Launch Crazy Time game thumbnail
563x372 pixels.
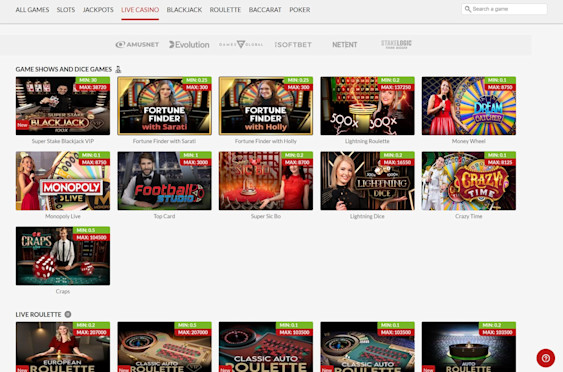469,181
